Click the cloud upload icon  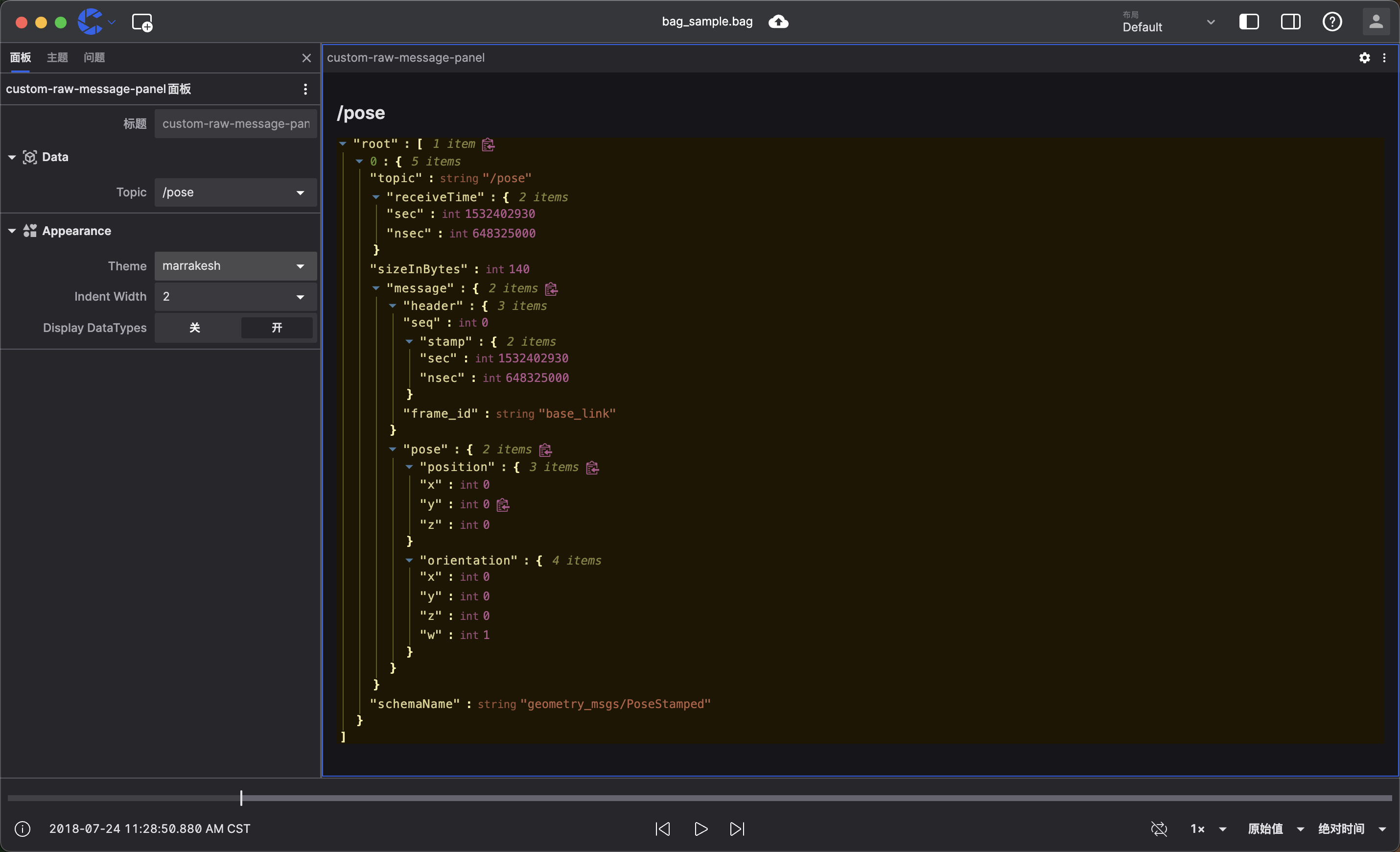[778, 22]
